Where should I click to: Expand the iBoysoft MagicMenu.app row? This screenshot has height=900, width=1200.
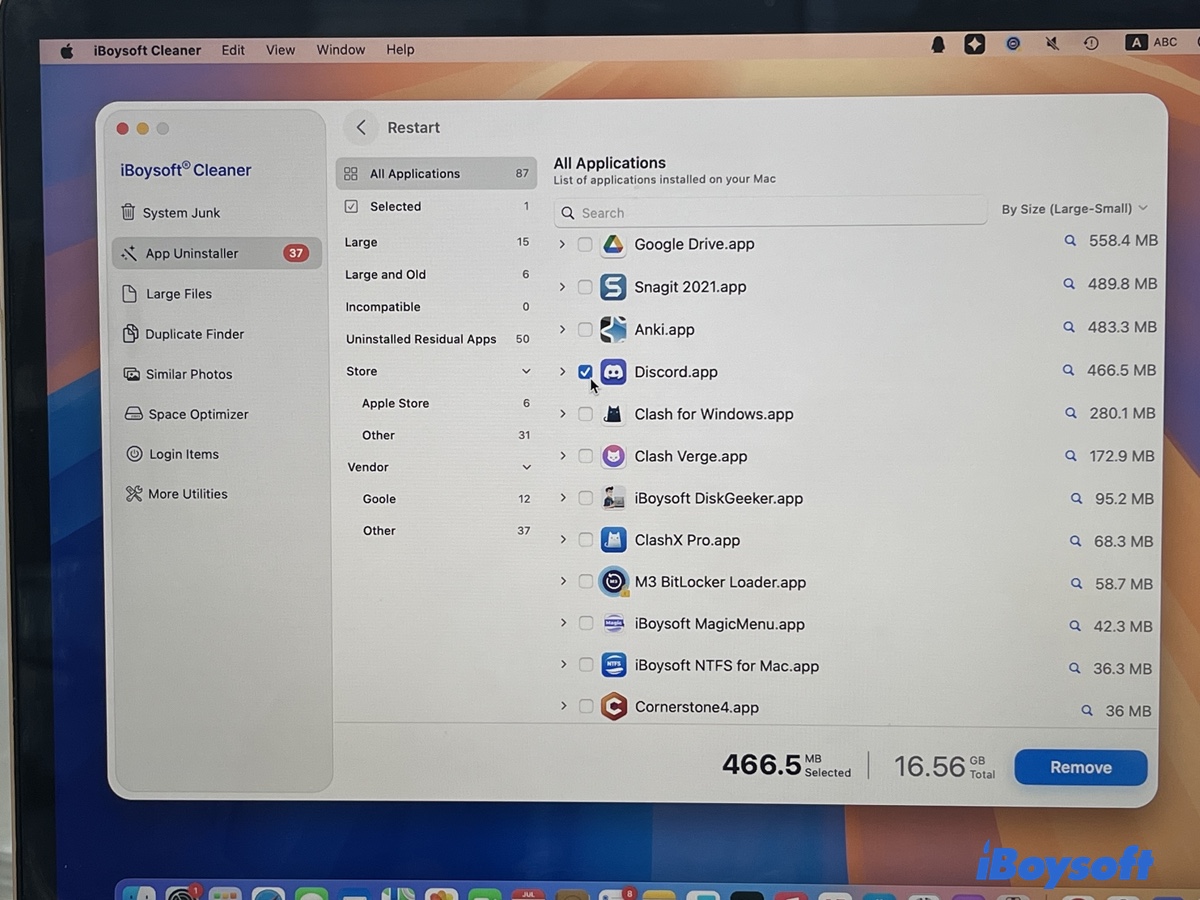[x=563, y=623]
